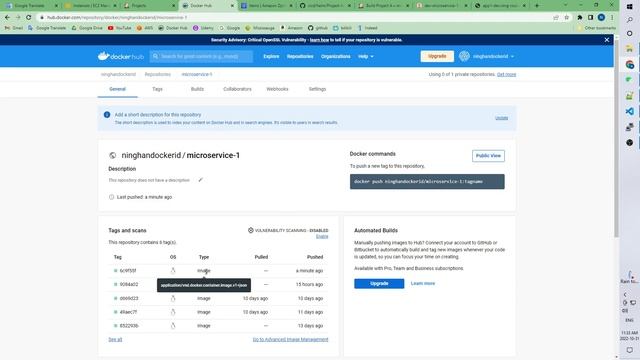Image resolution: width=640 pixels, height=360 pixels.
Task: Open the github bookmark
Action: pos(318,28)
